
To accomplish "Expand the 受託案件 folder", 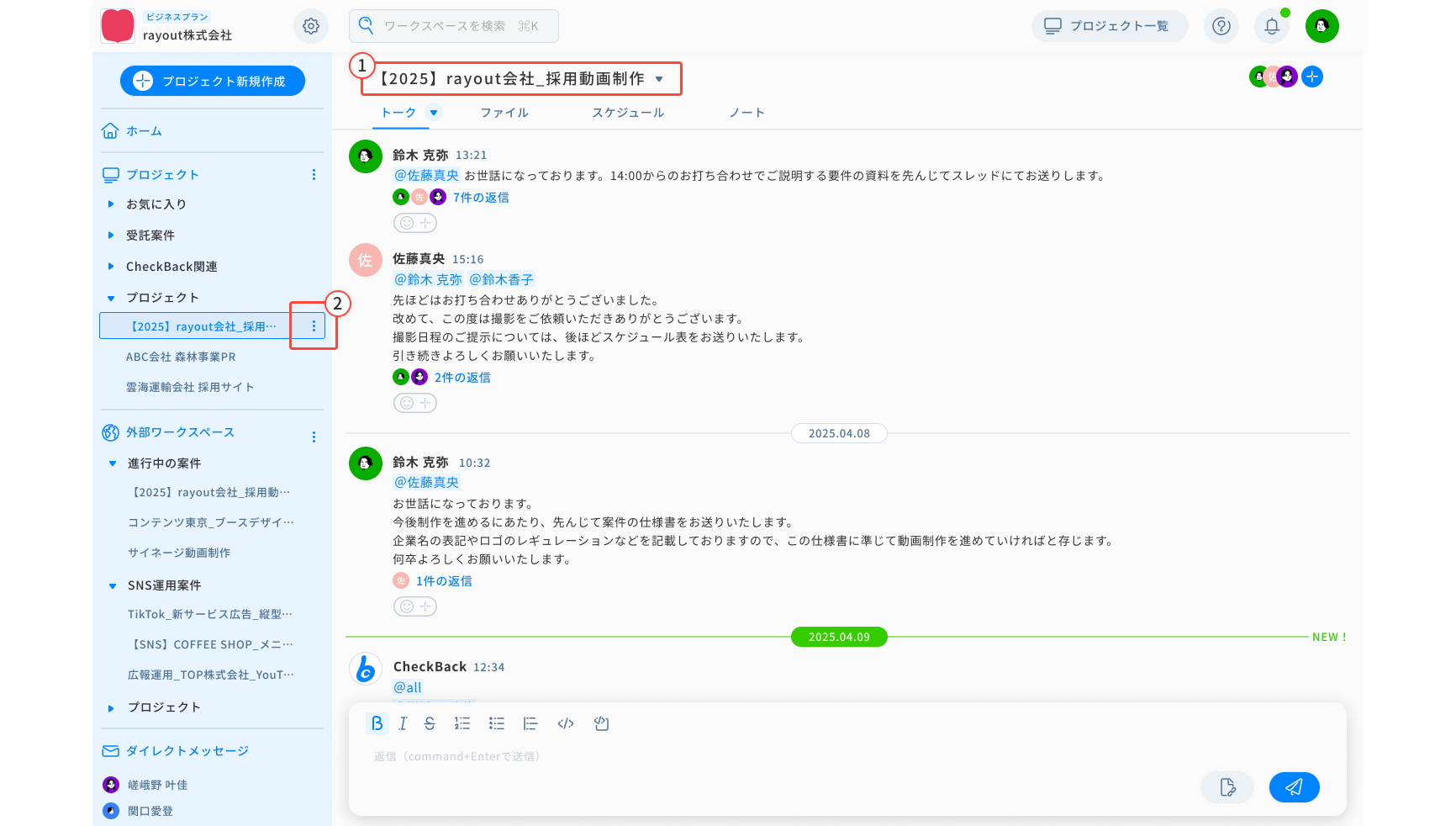I will [111, 236].
